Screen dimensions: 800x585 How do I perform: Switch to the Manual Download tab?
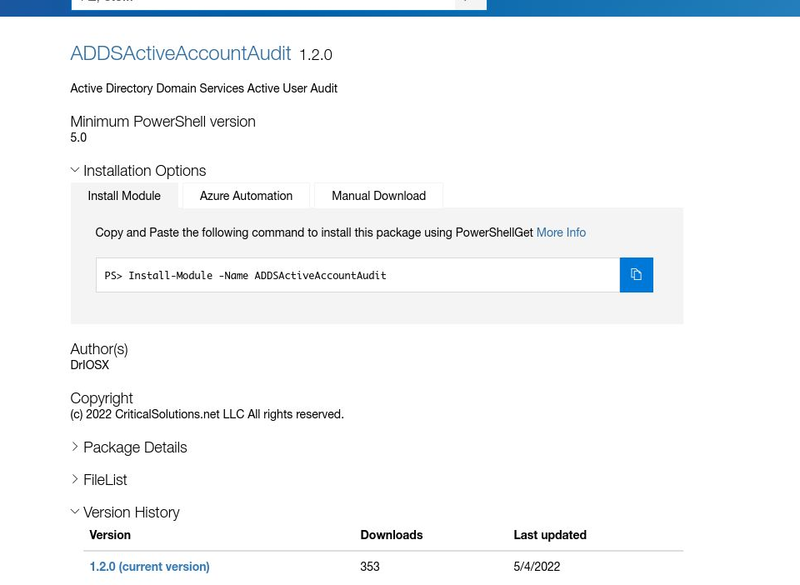pos(379,196)
